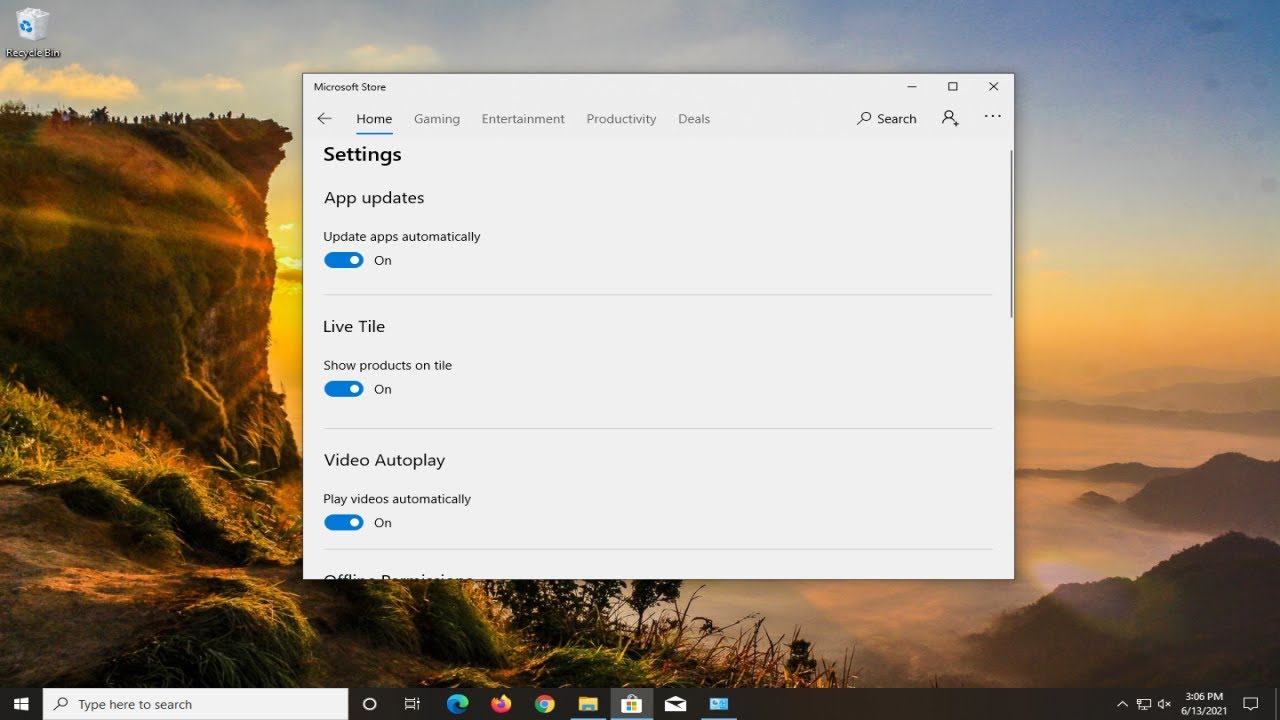Open the taskbar clock and date
This screenshot has width=1280, height=720.
tap(1203, 703)
